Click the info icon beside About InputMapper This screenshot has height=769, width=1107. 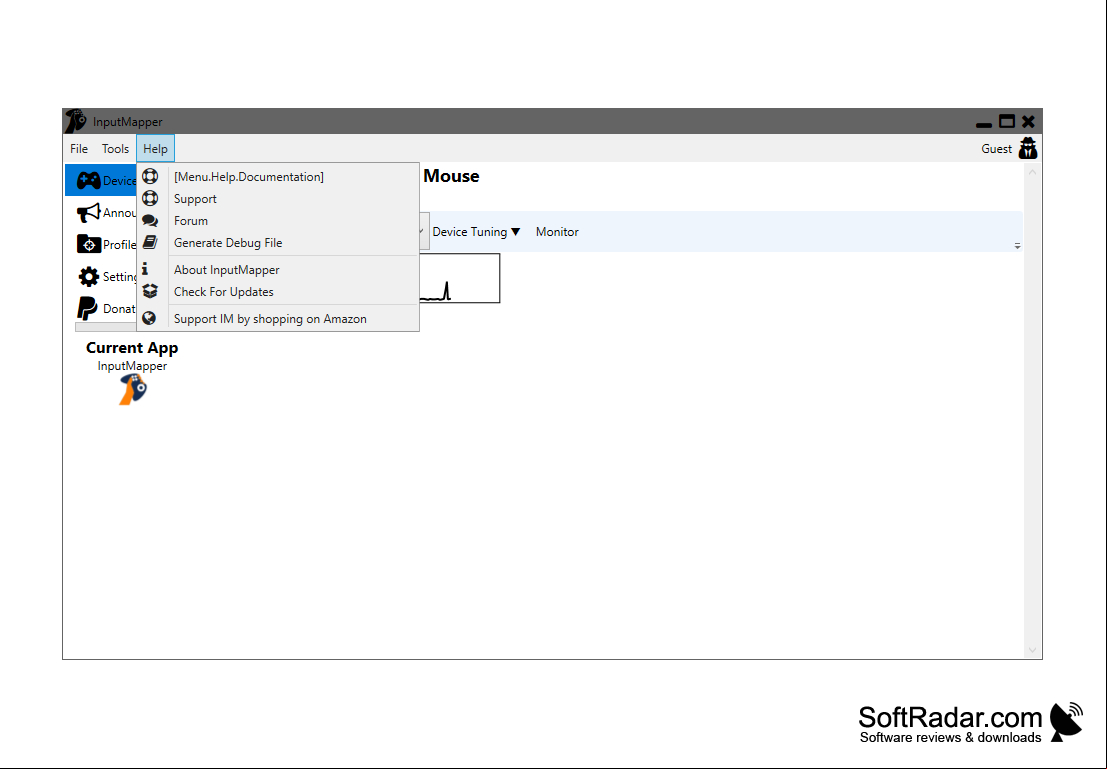coord(145,269)
